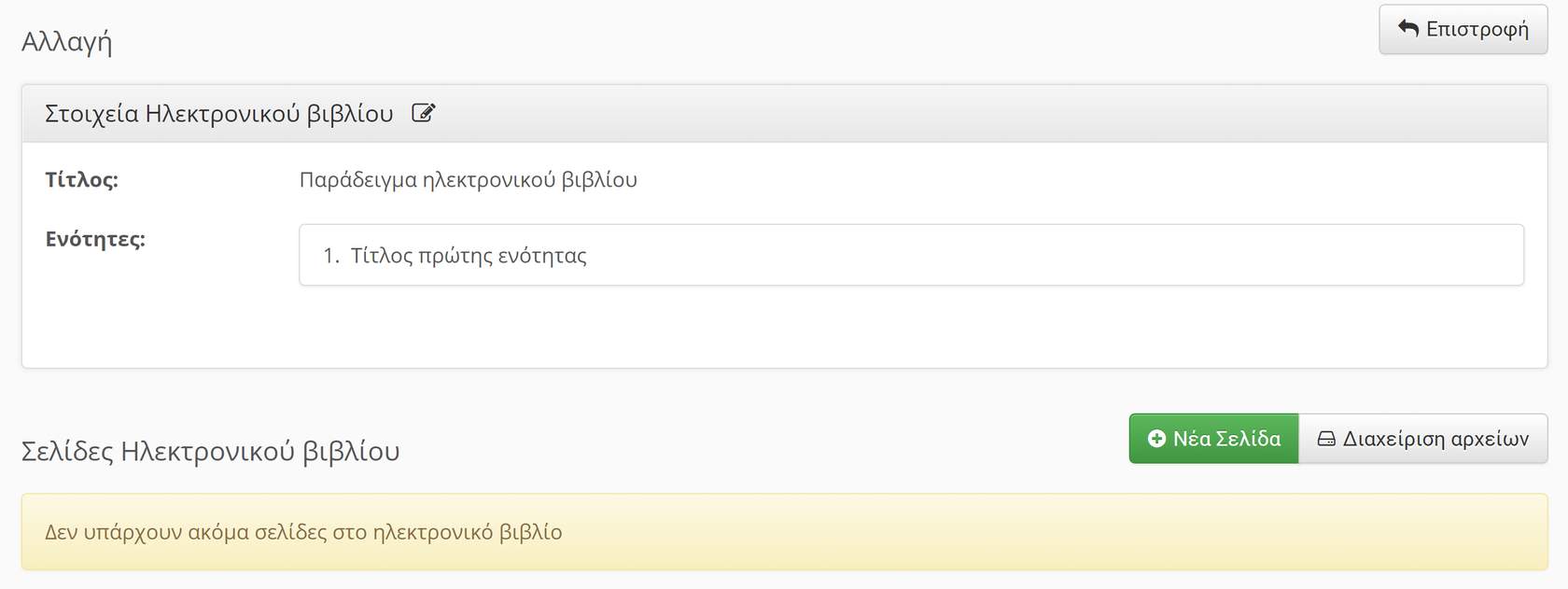The height and width of the screenshot is (589, 1568).
Task: Click the edit pencil icon beside Στοιχεία Ηλεκτρονικού βιβλίου
Action: click(x=423, y=114)
